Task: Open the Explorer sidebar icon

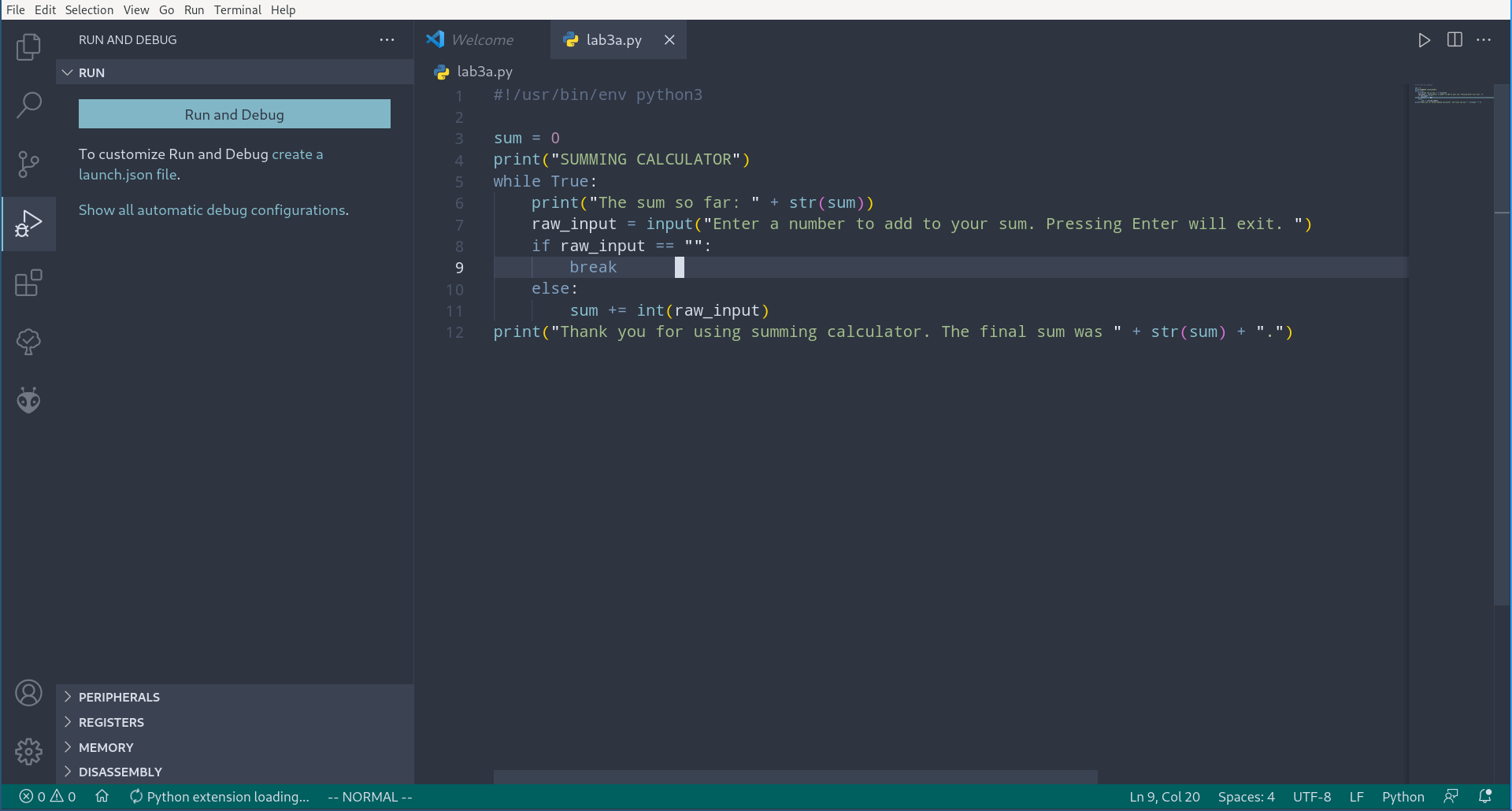Action: 29,47
